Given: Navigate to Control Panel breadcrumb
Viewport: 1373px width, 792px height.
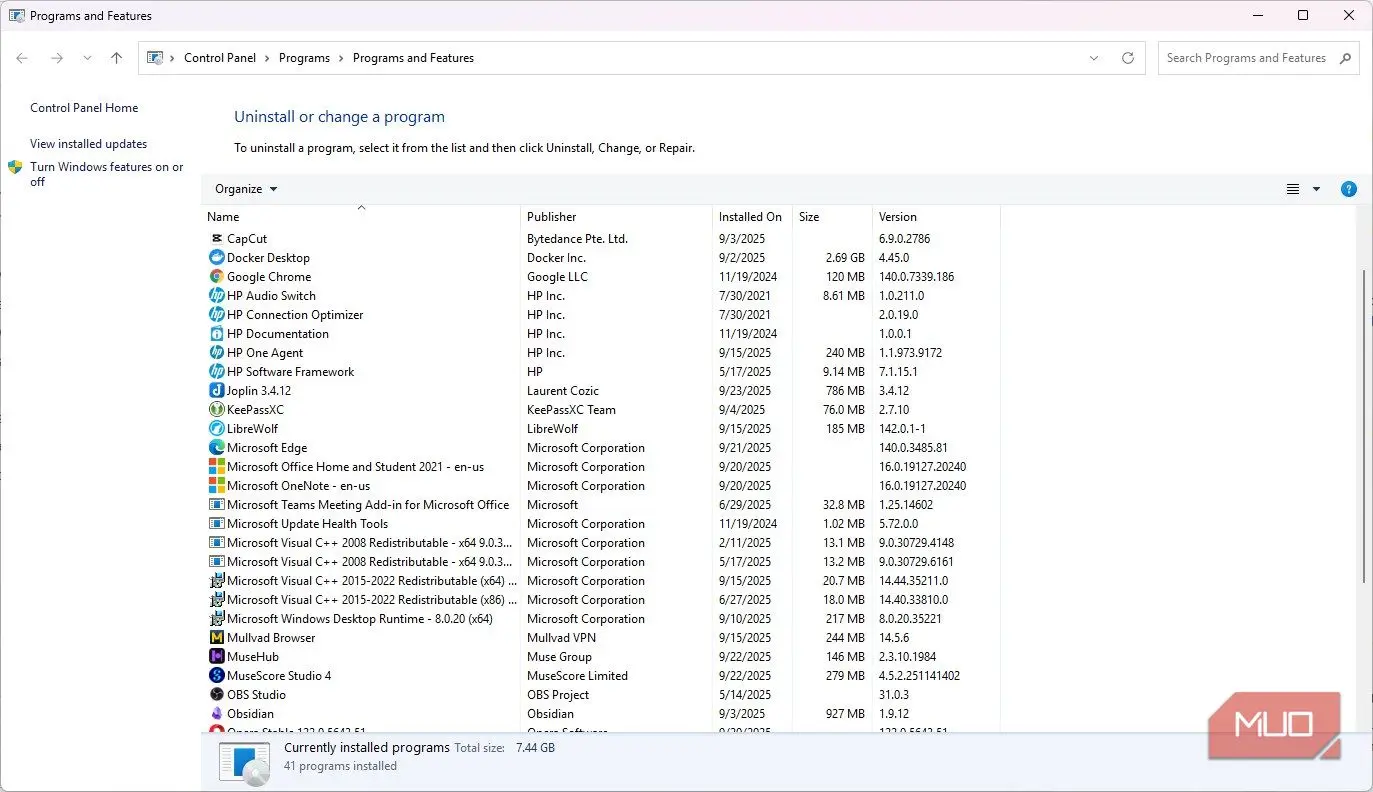Looking at the screenshot, I should [220, 58].
